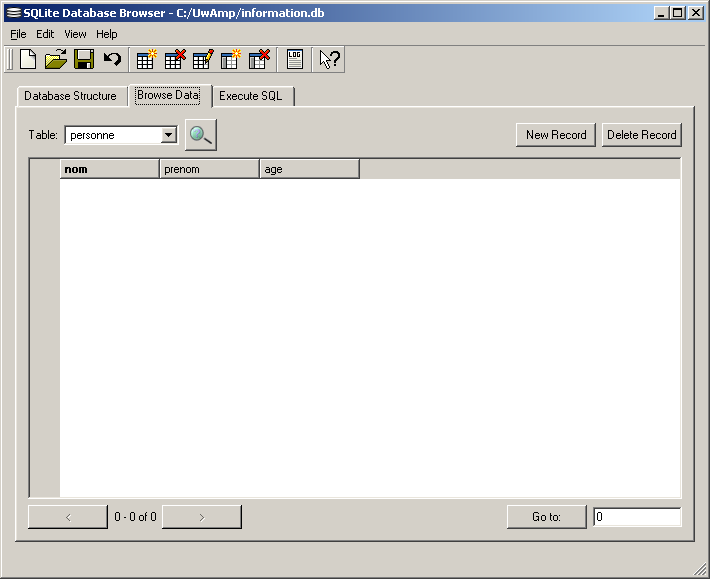The height and width of the screenshot is (579, 710).
Task: Click the magnifying glass search button
Action: 201,135
